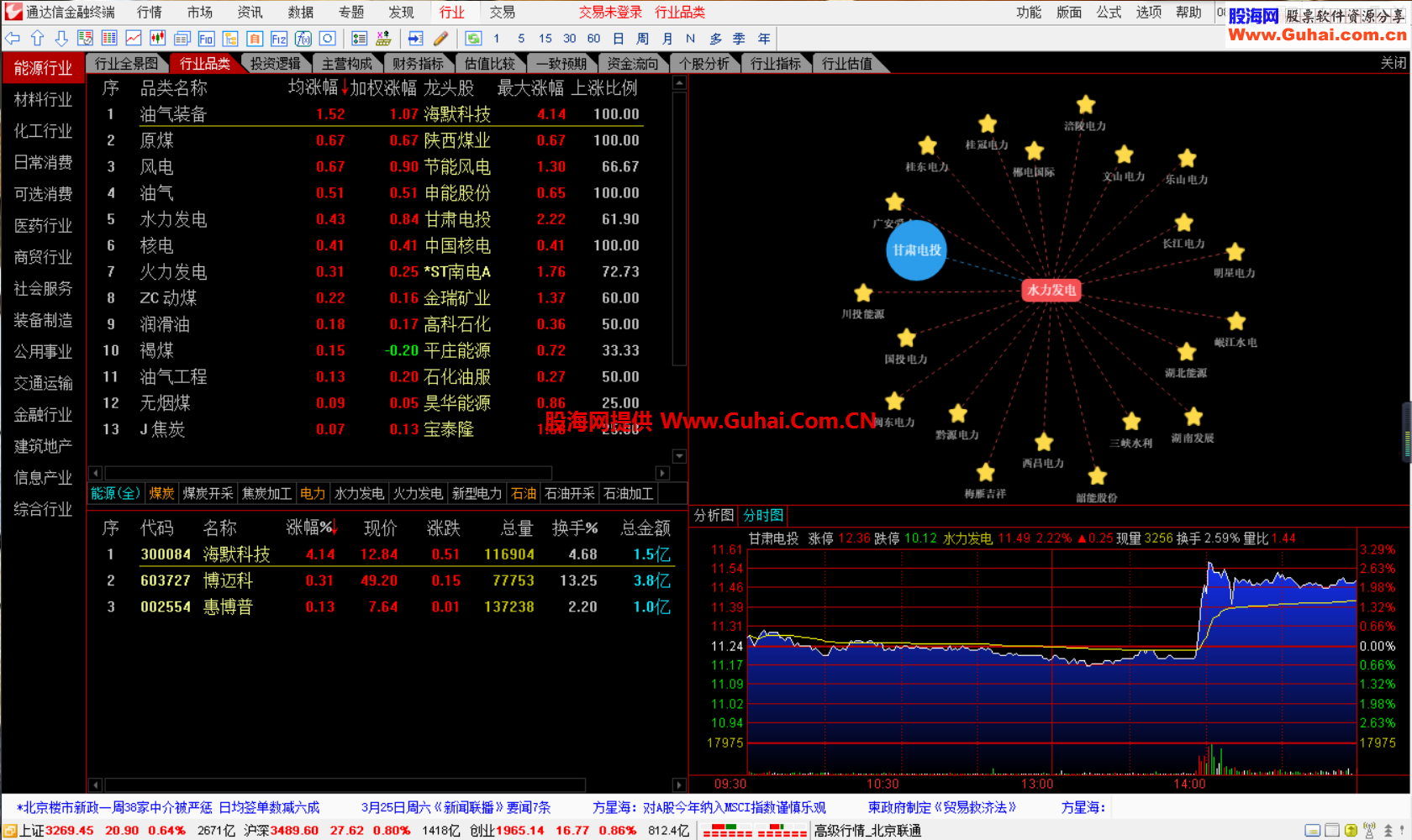This screenshot has height=840, width=1412.
Task: Click the list options toolbar icon
Action: [x=360, y=39]
